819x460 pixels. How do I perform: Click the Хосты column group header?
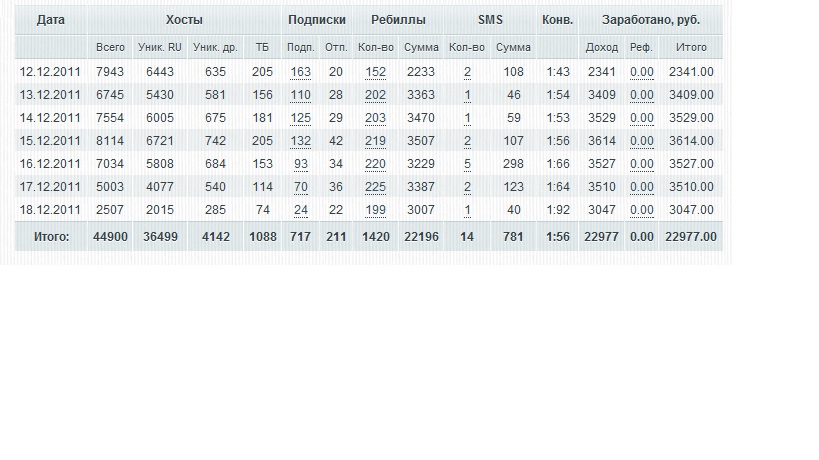click(184, 20)
